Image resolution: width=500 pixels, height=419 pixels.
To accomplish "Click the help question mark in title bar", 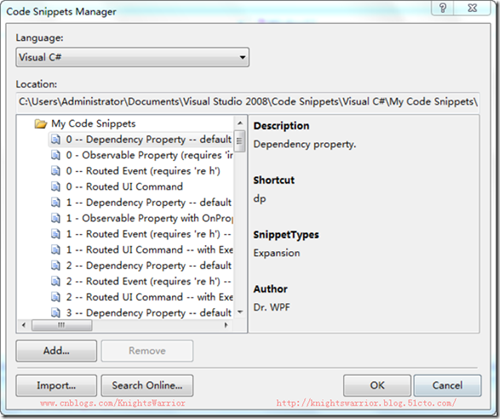I will (x=443, y=8).
